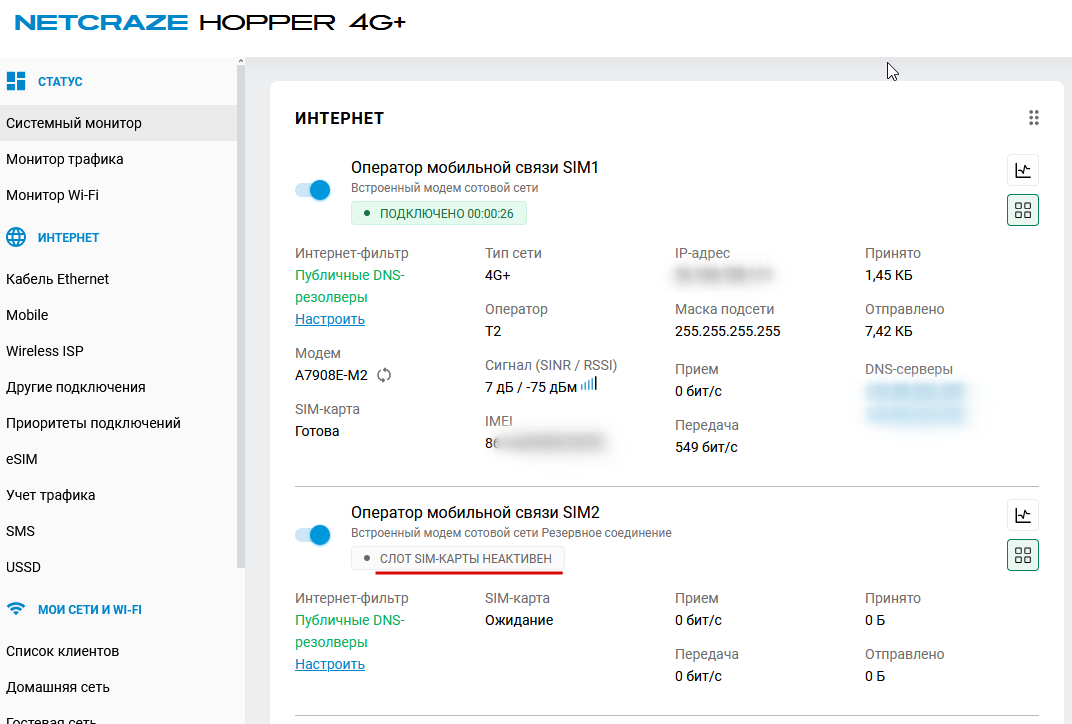1072x724 pixels.
Task: Select eSIM in the sidebar
Action: pos(22,459)
